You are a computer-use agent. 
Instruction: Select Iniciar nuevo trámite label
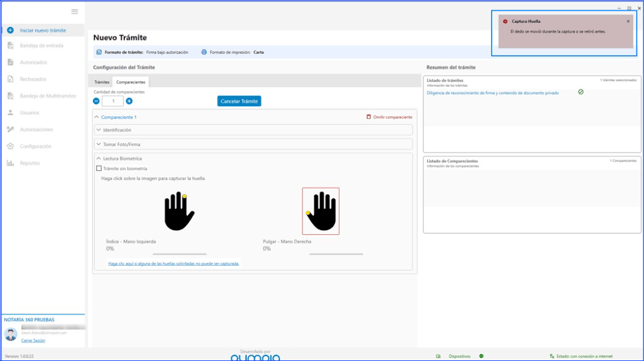point(43,30)
